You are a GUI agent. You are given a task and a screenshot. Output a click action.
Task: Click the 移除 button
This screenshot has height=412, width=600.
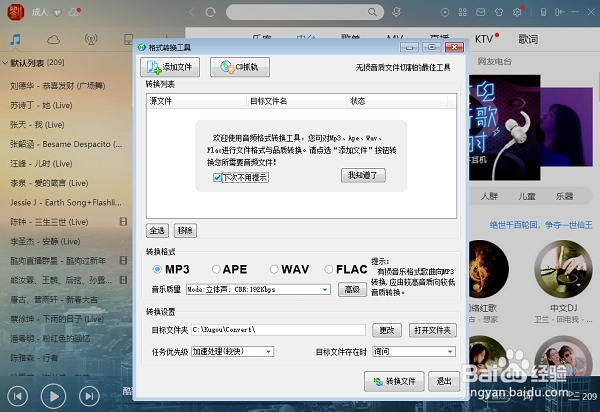[185, 230]
